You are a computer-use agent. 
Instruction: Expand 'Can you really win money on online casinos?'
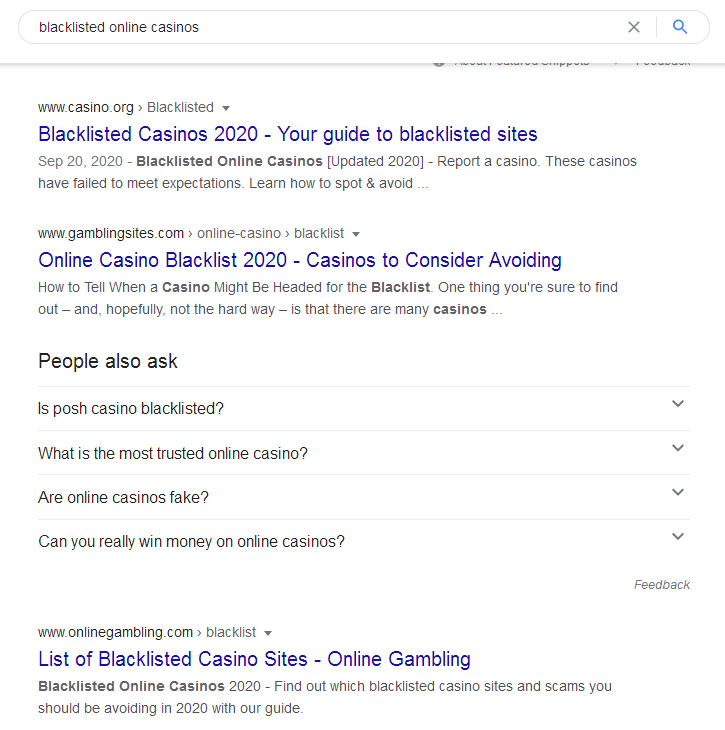click(364, 541)
